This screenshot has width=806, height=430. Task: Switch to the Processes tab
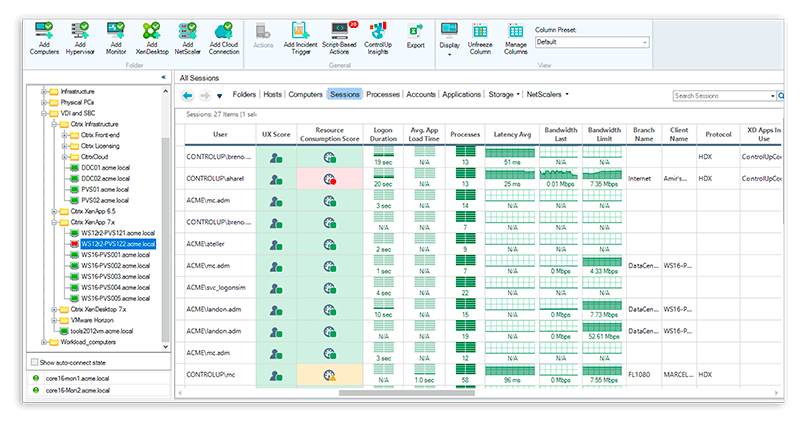click(x=383, y=95)
